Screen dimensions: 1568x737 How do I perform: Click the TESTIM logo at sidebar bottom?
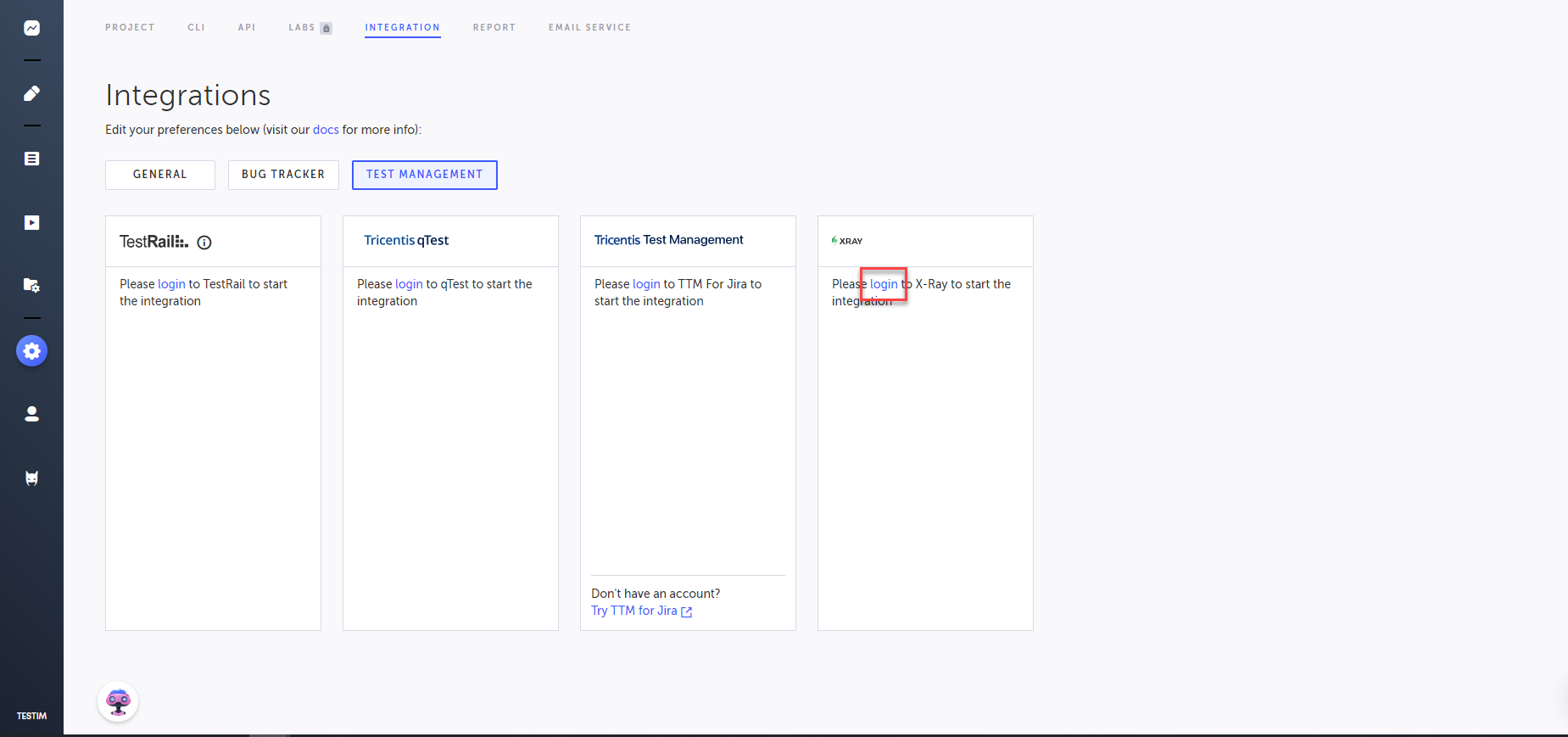click(x=31, y=716)
